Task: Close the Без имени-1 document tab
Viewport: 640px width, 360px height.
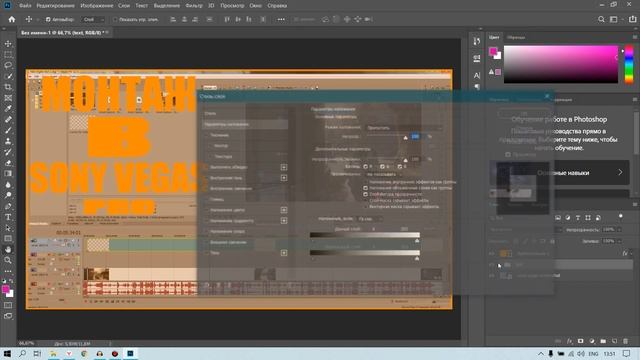Action: 107,32
